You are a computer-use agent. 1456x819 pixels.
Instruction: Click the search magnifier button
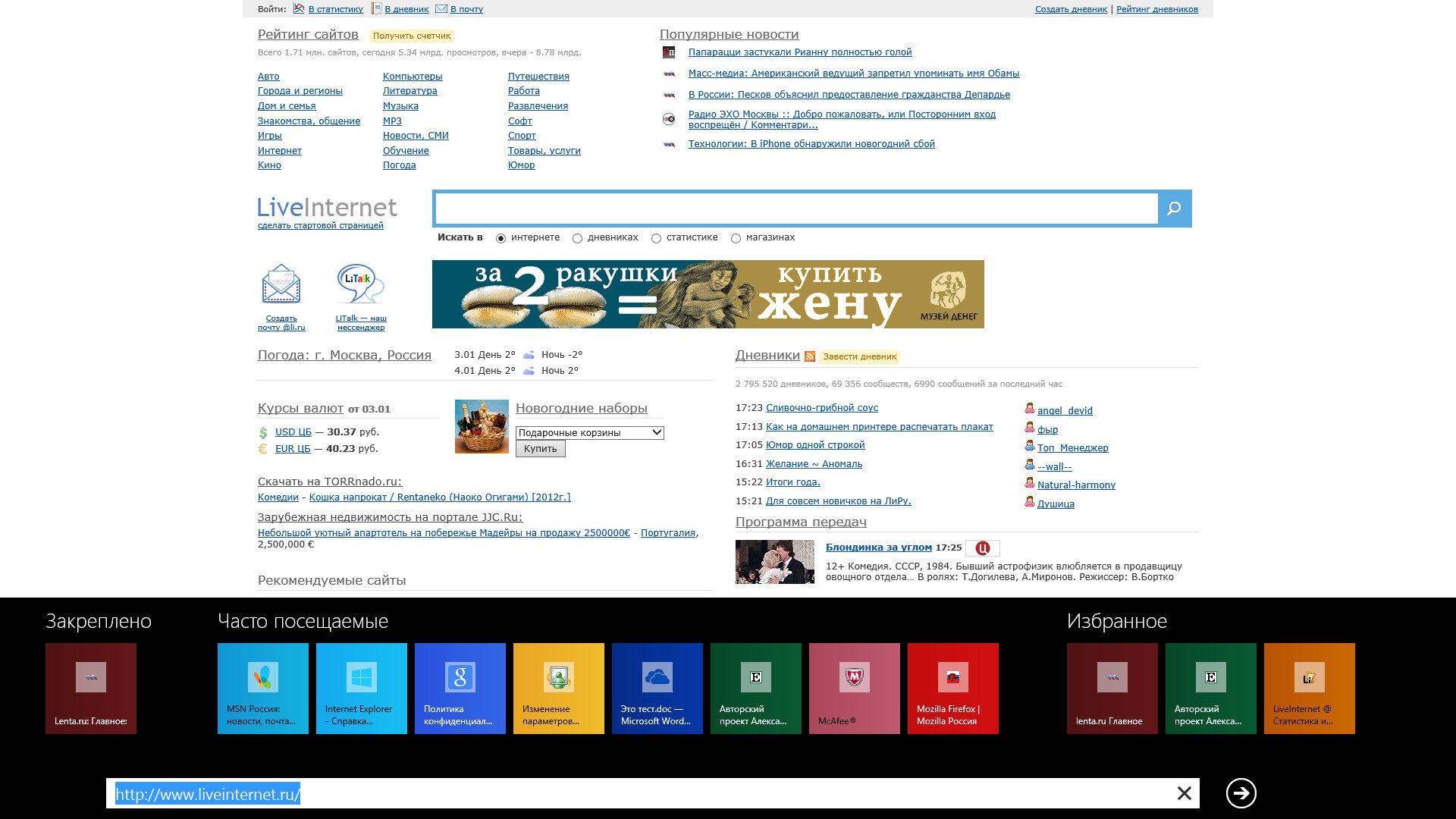coord(1174,209)
